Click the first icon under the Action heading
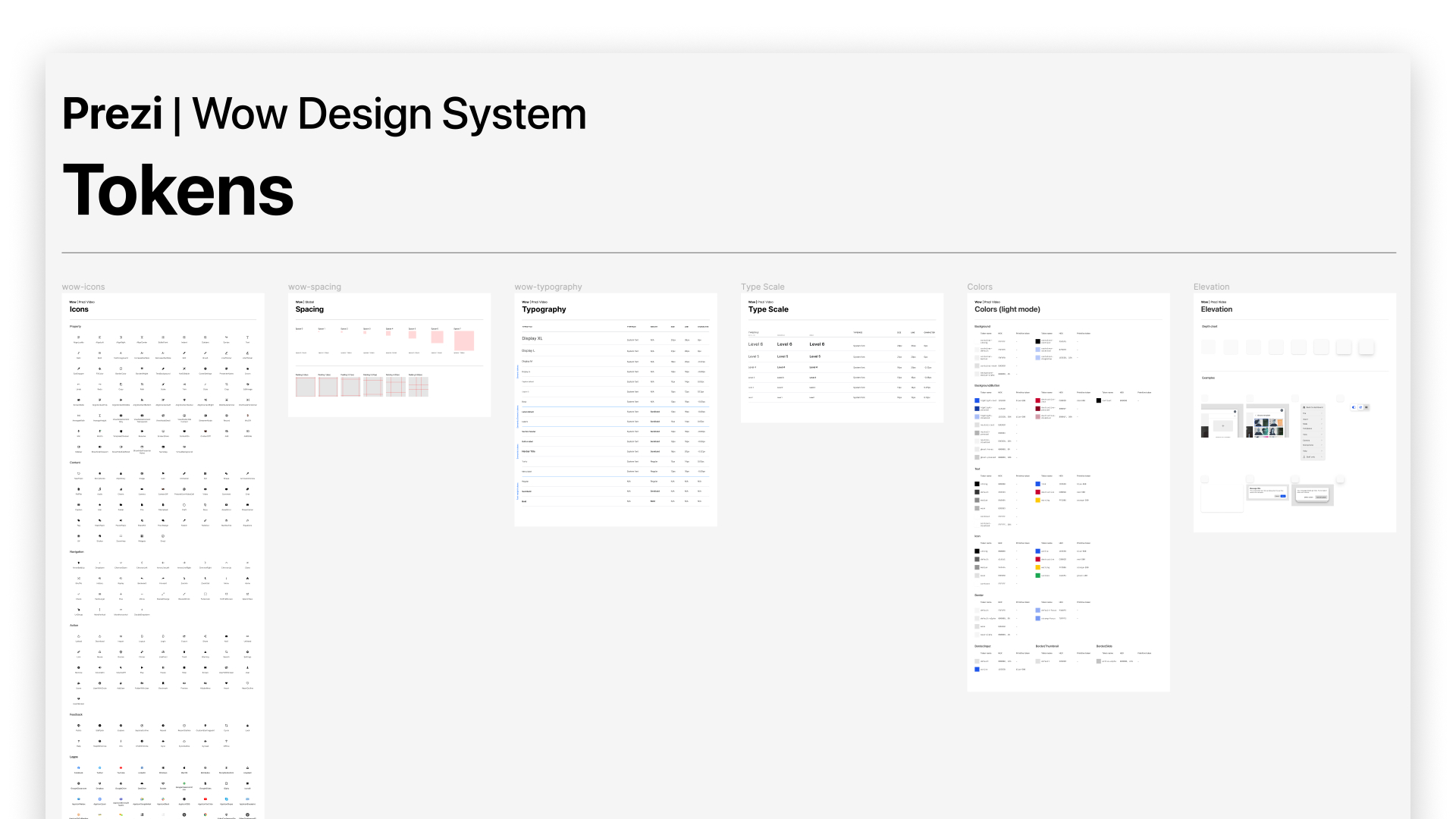1456x819 pixels. click(x=79, y=636)
